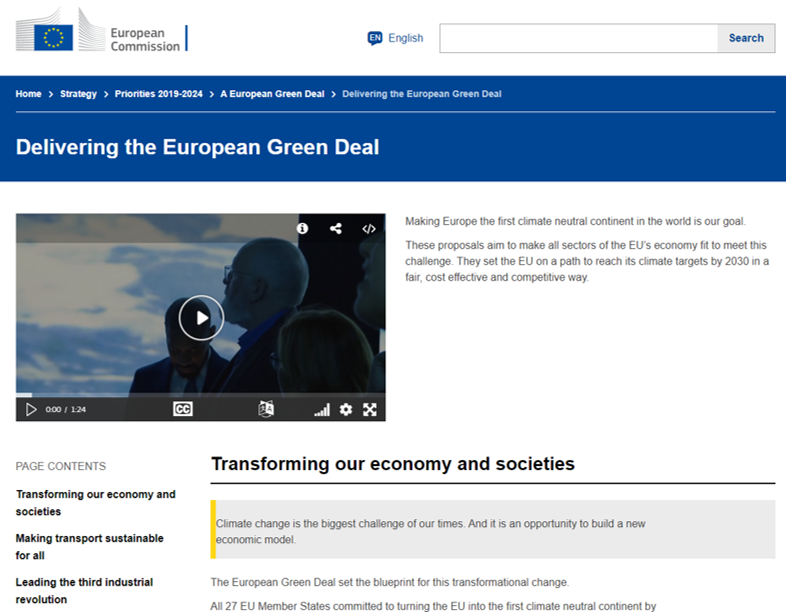The height and width of the screenshot is (612, 786).
Task: Jump to Making transport sustainable for all
Action: 89,547
